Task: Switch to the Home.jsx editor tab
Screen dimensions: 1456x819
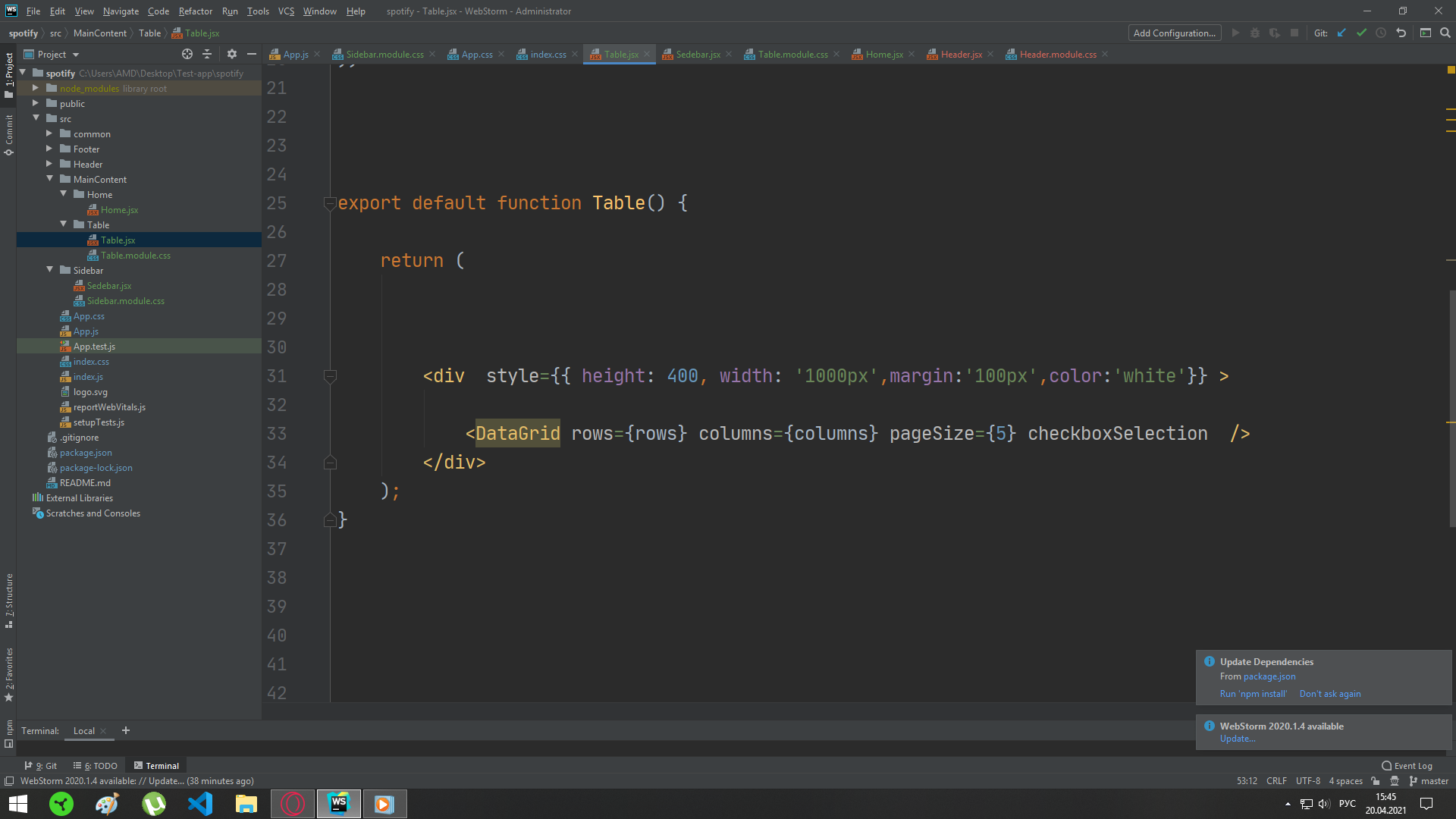Action: point(883,54)
